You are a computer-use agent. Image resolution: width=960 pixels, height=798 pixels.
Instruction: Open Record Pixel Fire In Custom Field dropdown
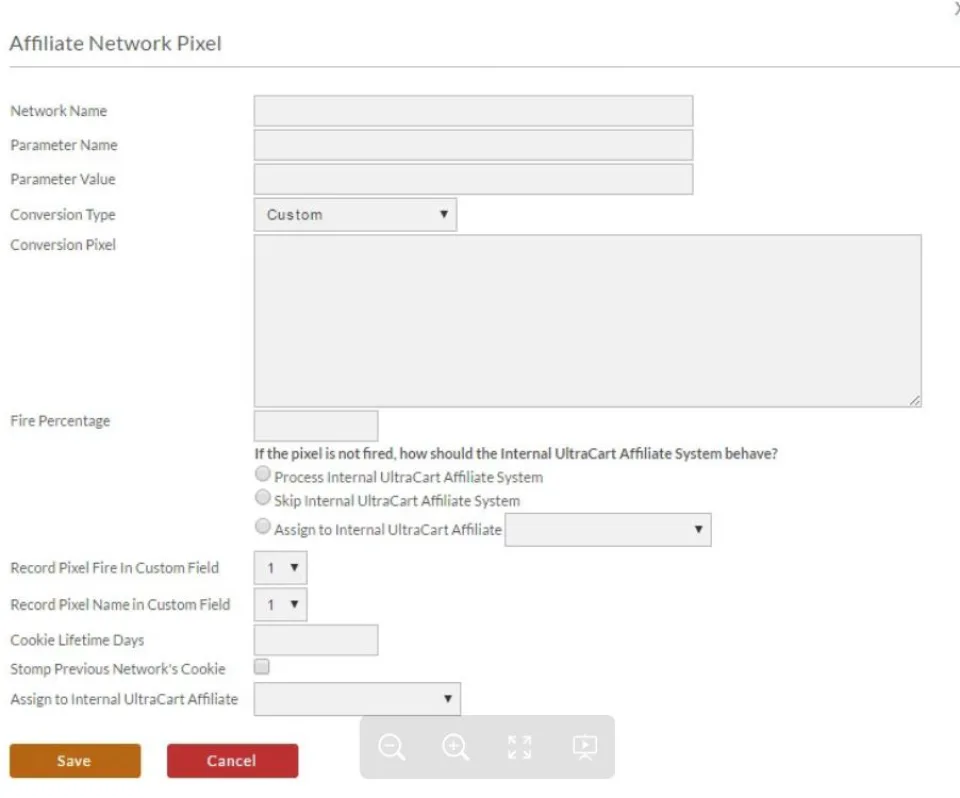coord(280,568)
